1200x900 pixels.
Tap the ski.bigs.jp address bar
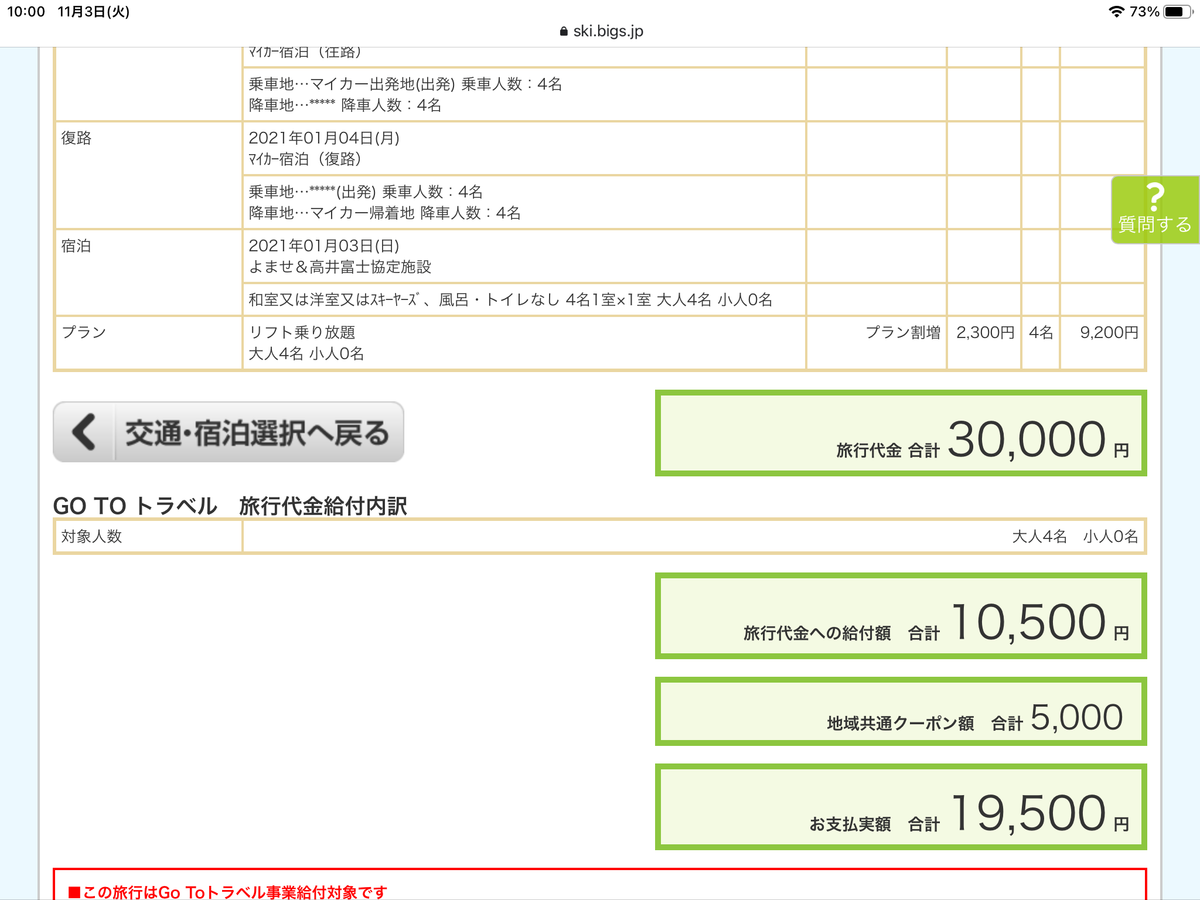(x=600, y=31)
